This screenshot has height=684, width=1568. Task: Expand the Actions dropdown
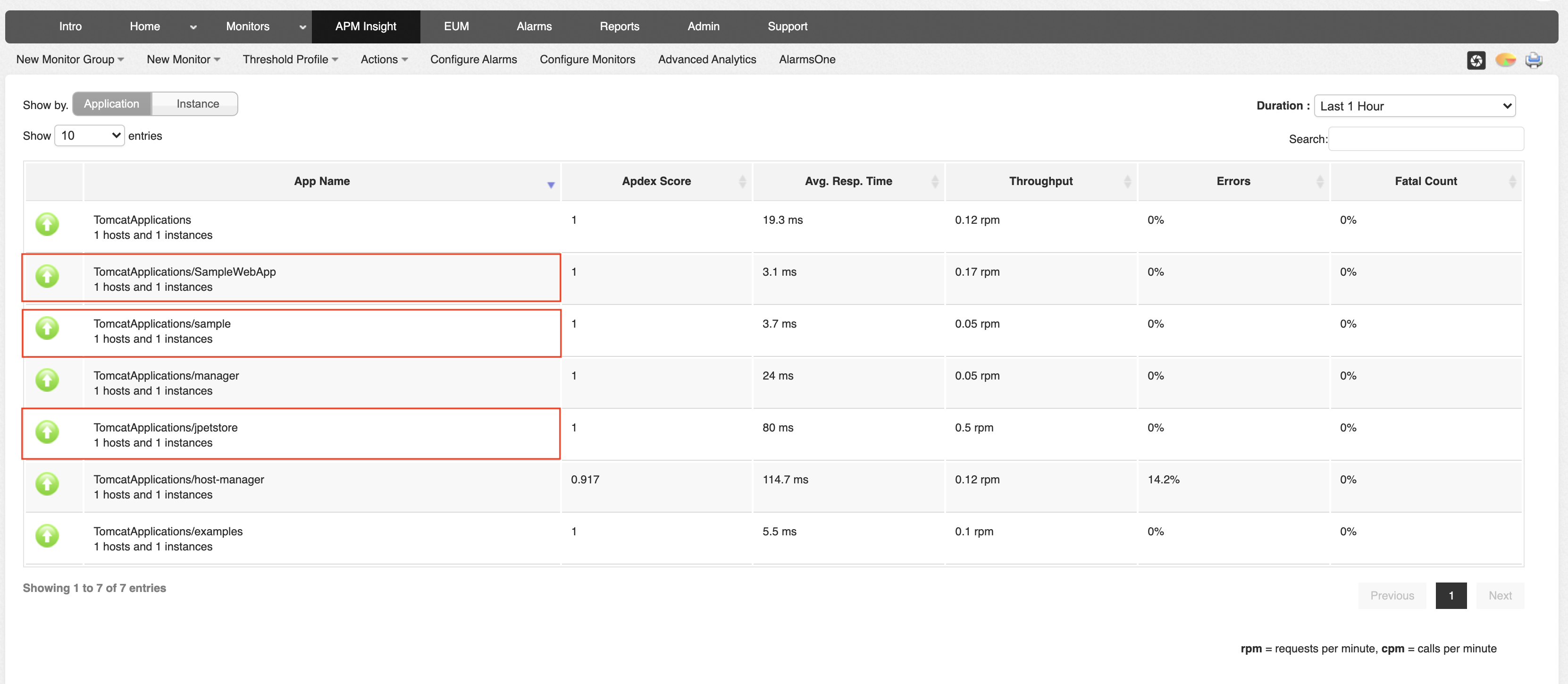[384, 59]
